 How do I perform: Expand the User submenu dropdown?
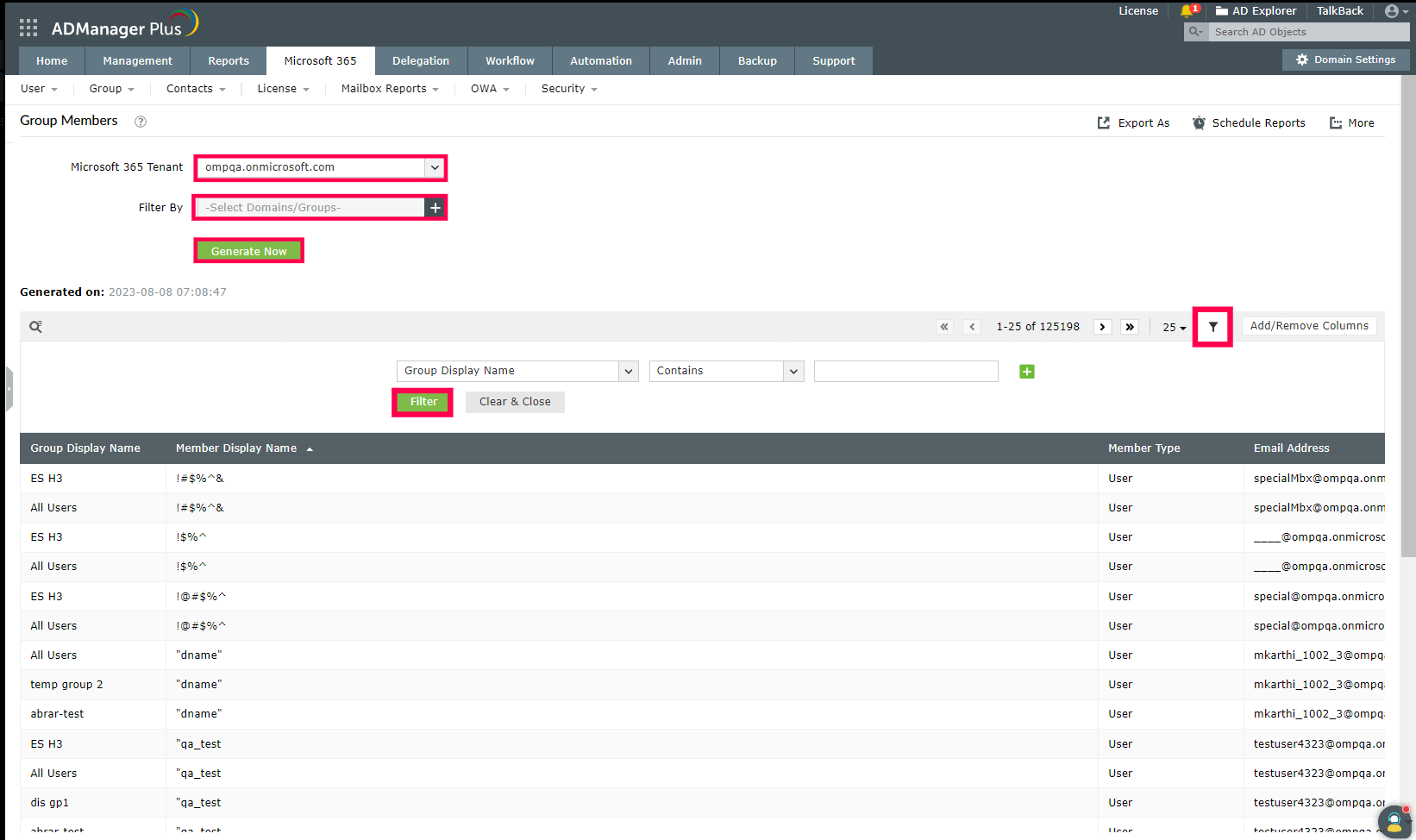[39, 89]
